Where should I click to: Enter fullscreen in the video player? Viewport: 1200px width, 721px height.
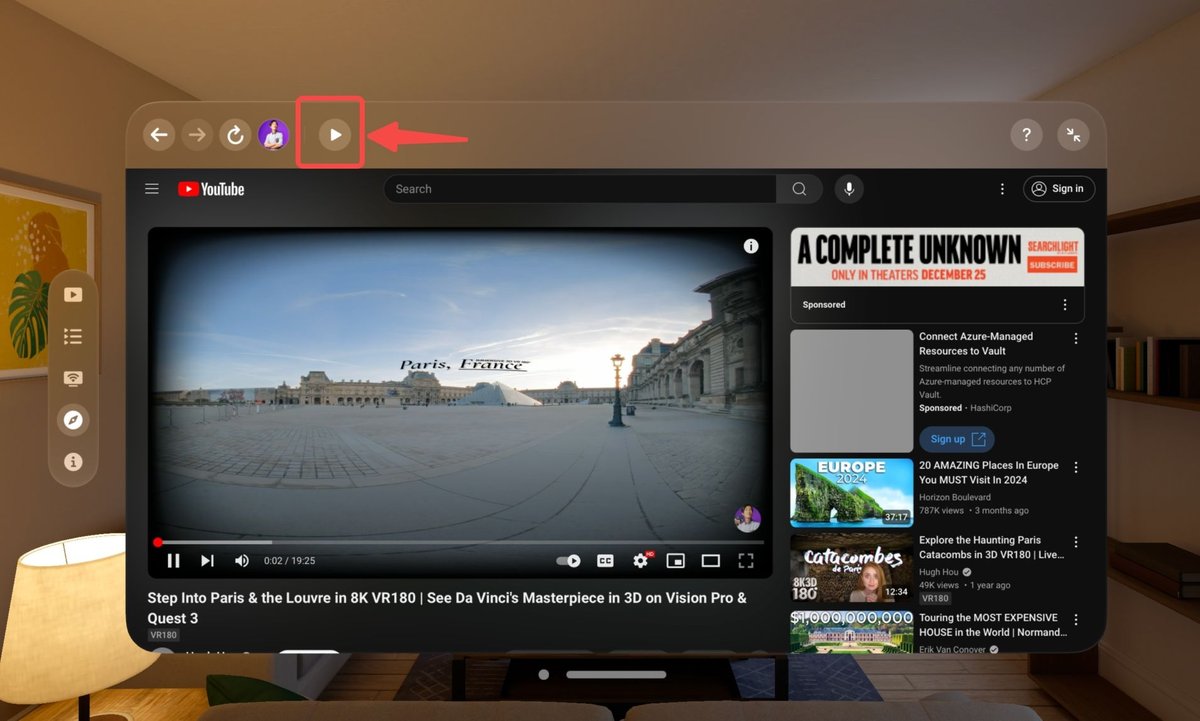point(746,561)
